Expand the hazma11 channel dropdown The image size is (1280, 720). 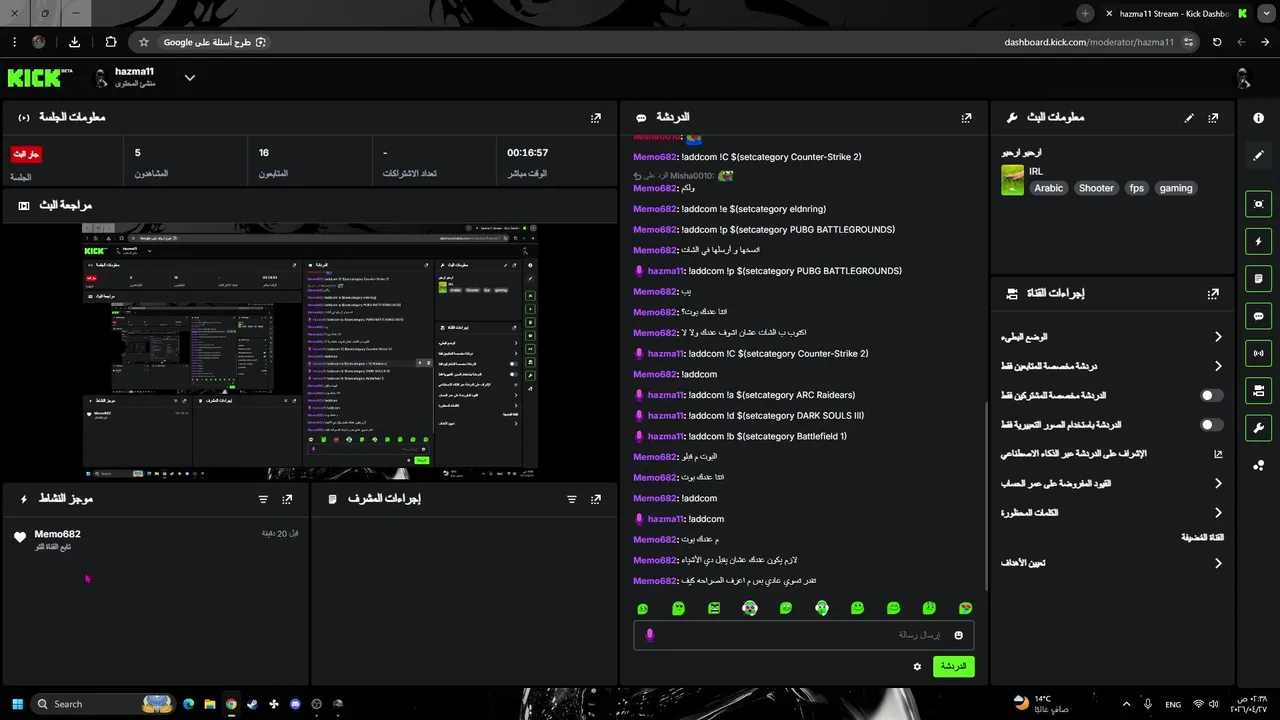189,77
